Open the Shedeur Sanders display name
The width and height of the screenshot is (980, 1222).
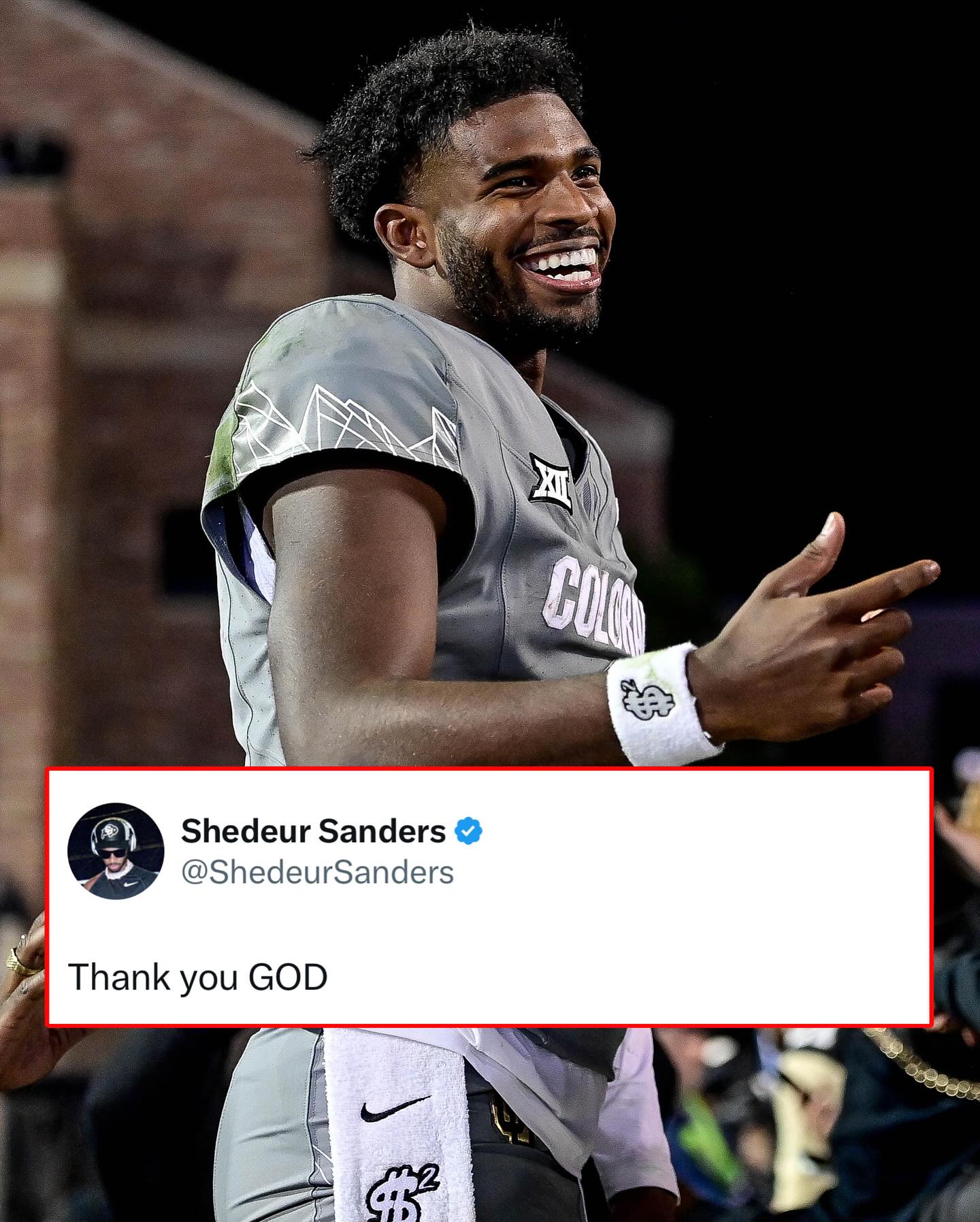click(x=314, y=831)
